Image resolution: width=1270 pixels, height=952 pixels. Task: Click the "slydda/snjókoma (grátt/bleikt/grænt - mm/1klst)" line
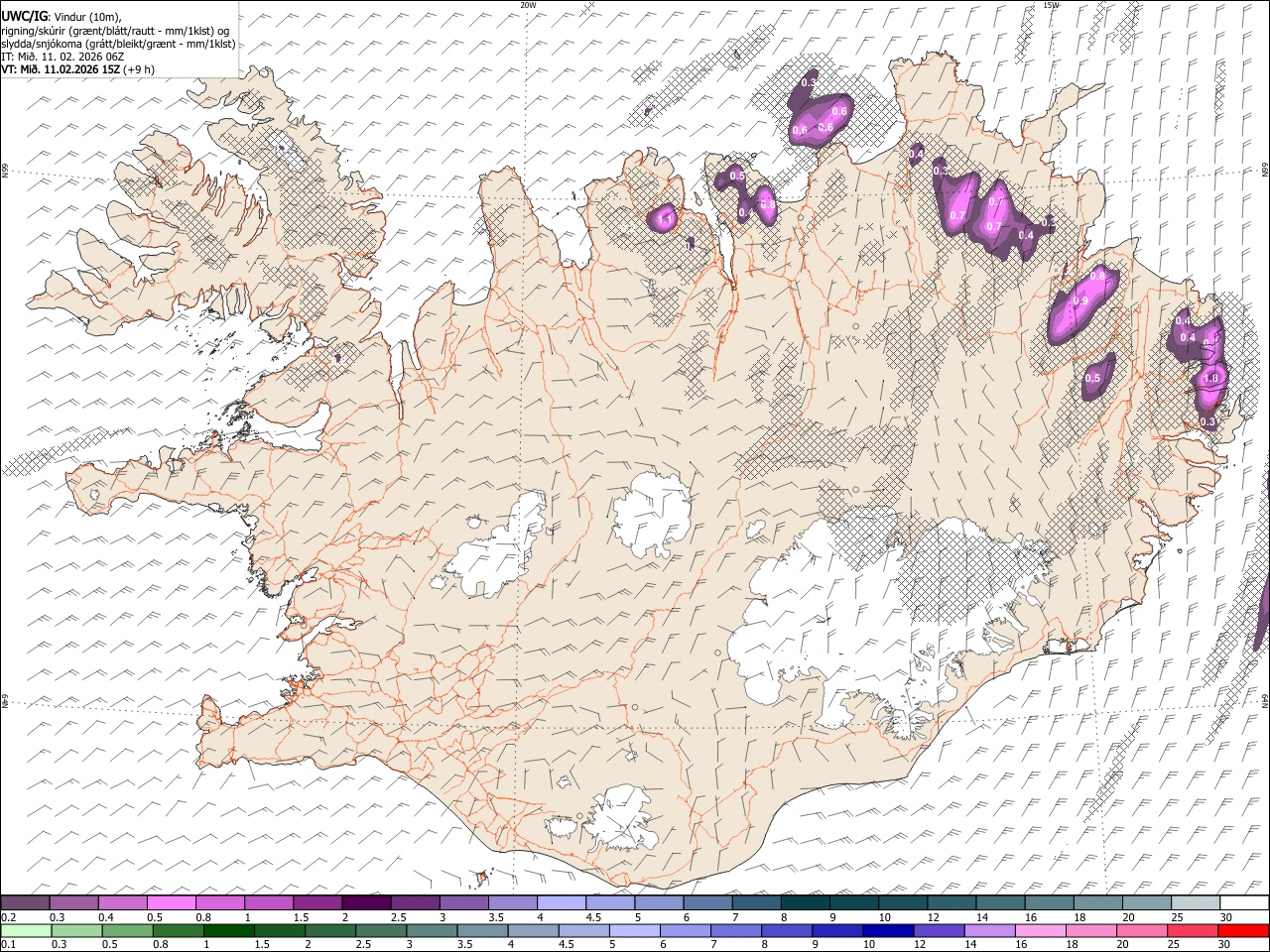click(x=118, y=44)
